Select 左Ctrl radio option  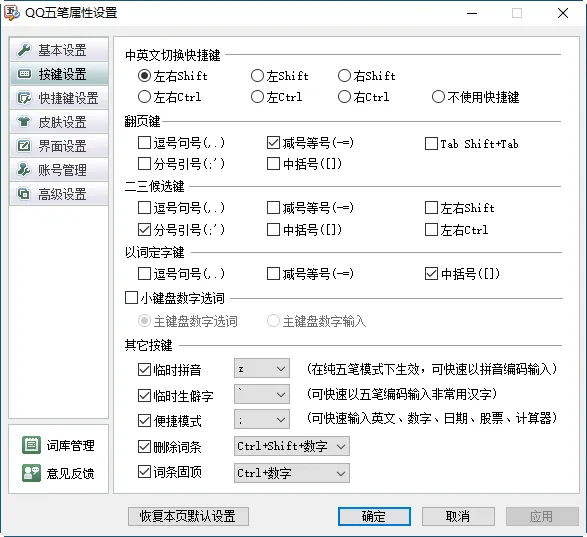[258, 97]
